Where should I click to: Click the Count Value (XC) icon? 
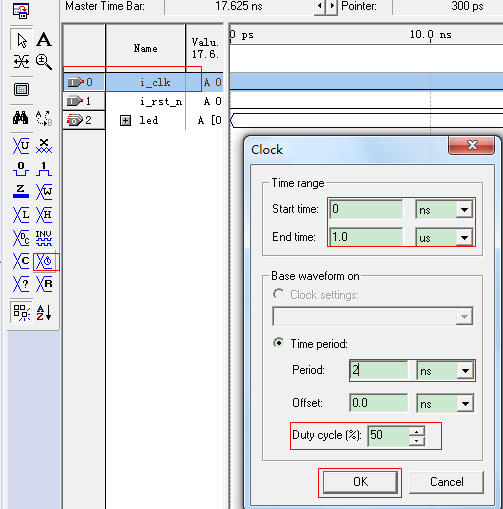point(21,261)
